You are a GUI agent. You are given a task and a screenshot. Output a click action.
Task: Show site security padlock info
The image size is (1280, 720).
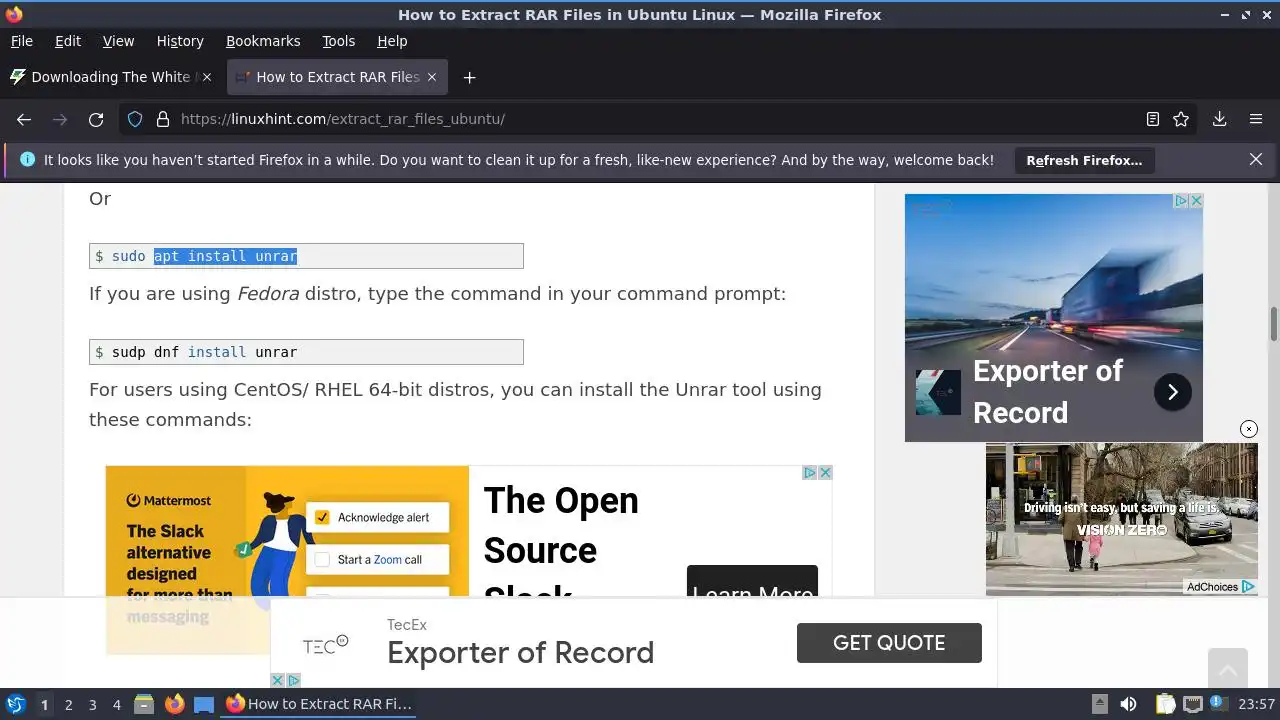pos(163,119)
